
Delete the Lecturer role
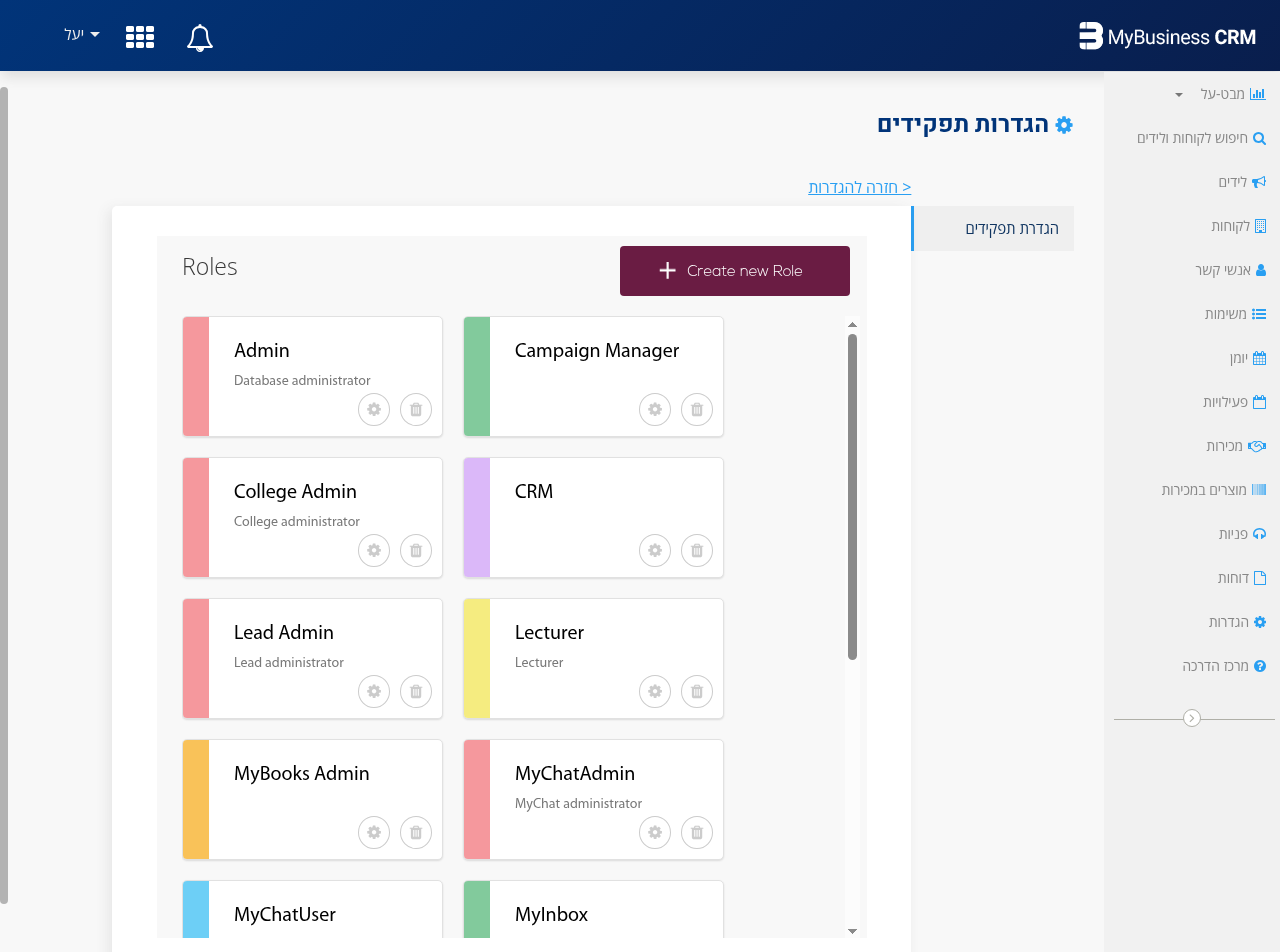pos(697,691)
